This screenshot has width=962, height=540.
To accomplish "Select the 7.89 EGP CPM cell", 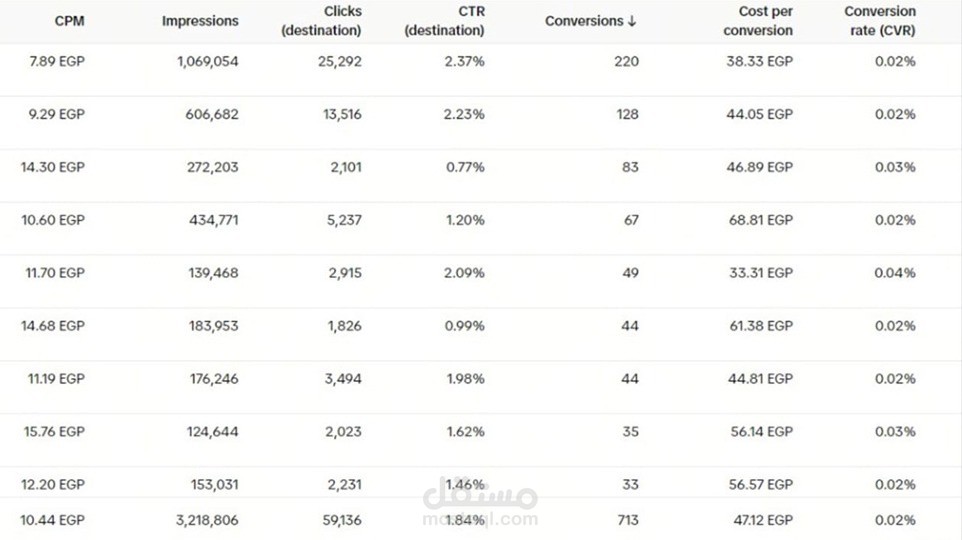I will pyautogui.click(x=58, y=61).
